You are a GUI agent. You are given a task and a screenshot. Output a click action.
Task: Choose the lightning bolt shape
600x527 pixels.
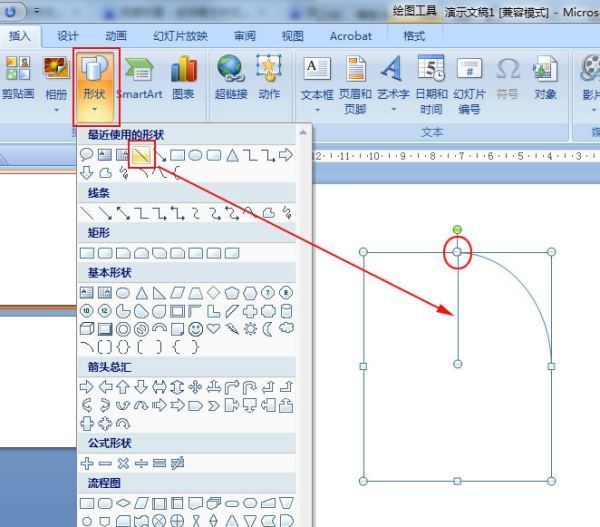point(231,328)
